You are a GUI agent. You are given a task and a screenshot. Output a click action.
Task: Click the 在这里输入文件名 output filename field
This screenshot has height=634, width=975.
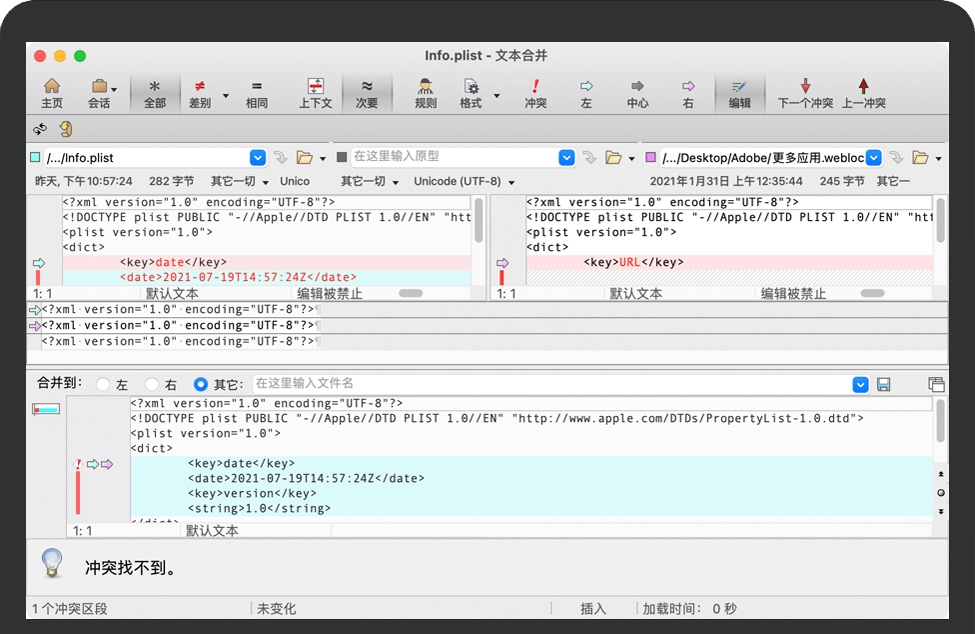pos(550,384)
